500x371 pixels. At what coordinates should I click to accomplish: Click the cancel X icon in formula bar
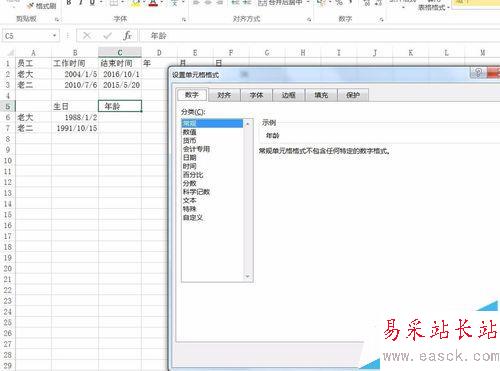pyautogui.click(x=87, y=35)
